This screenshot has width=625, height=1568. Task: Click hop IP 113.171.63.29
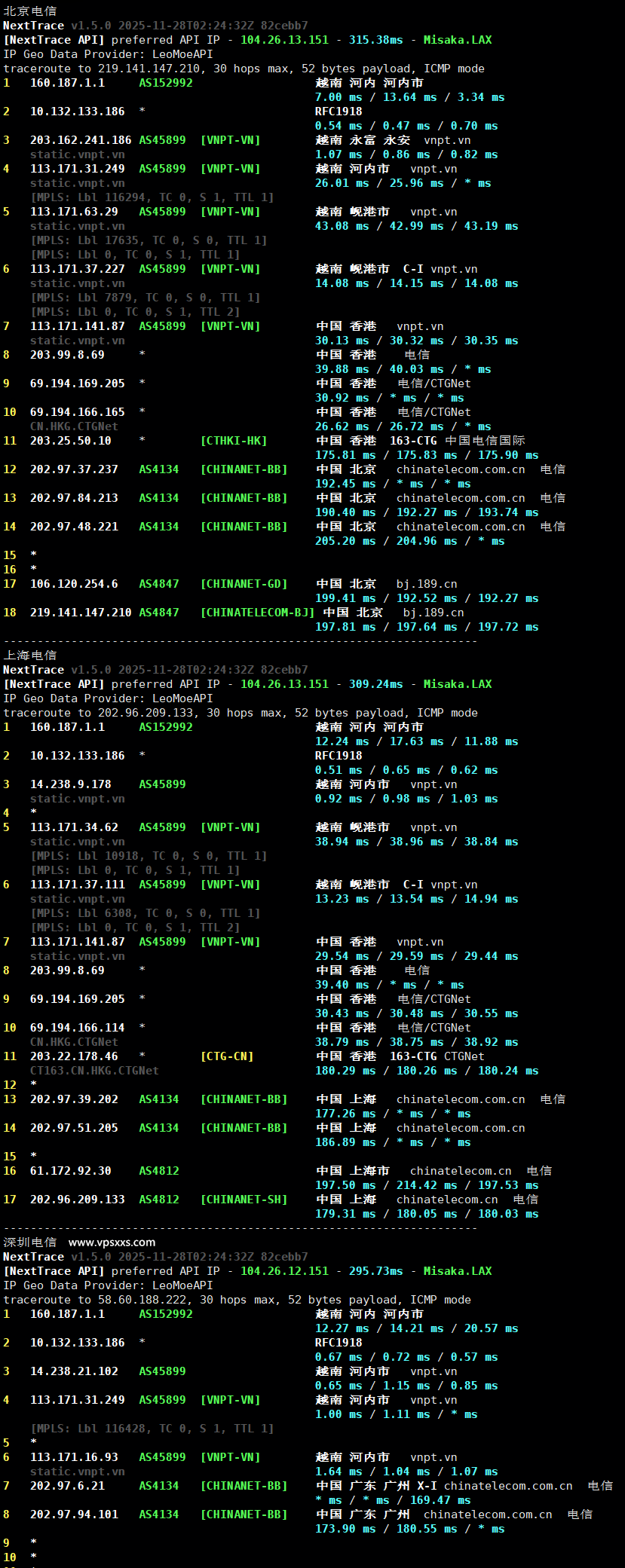(x=74, y=212)
